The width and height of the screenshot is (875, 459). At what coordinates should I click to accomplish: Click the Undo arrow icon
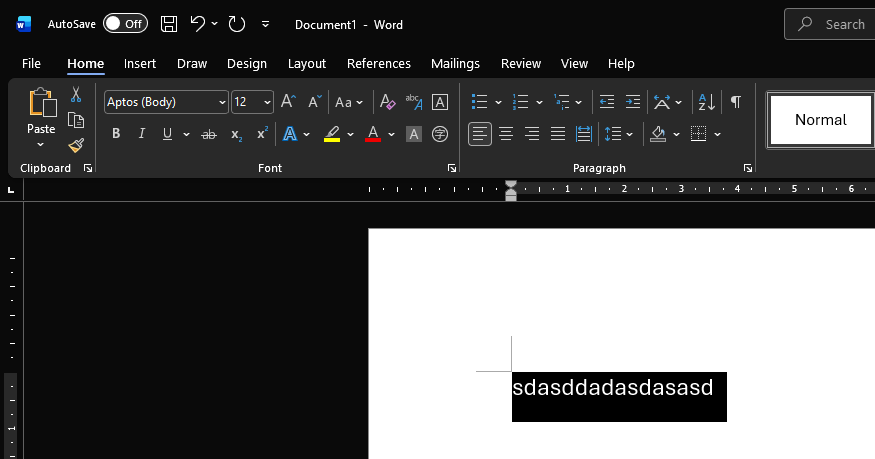tap(198, 24)
